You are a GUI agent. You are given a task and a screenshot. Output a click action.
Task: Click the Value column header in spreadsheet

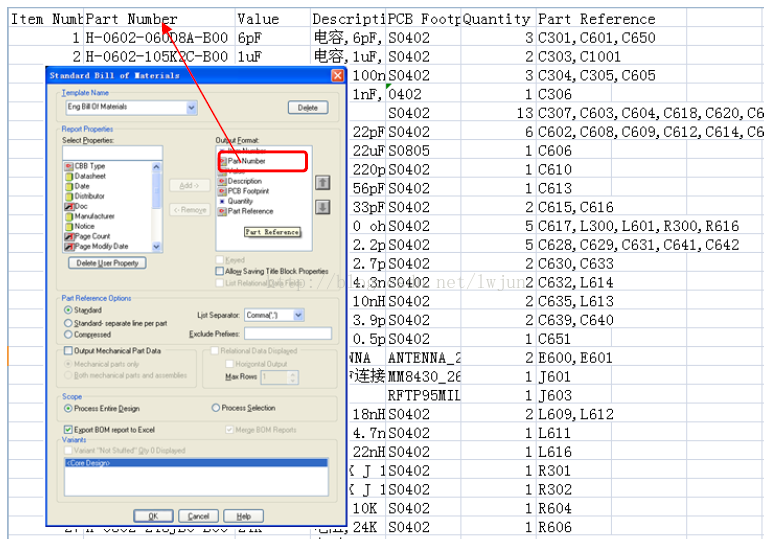[x=273, y=19]
